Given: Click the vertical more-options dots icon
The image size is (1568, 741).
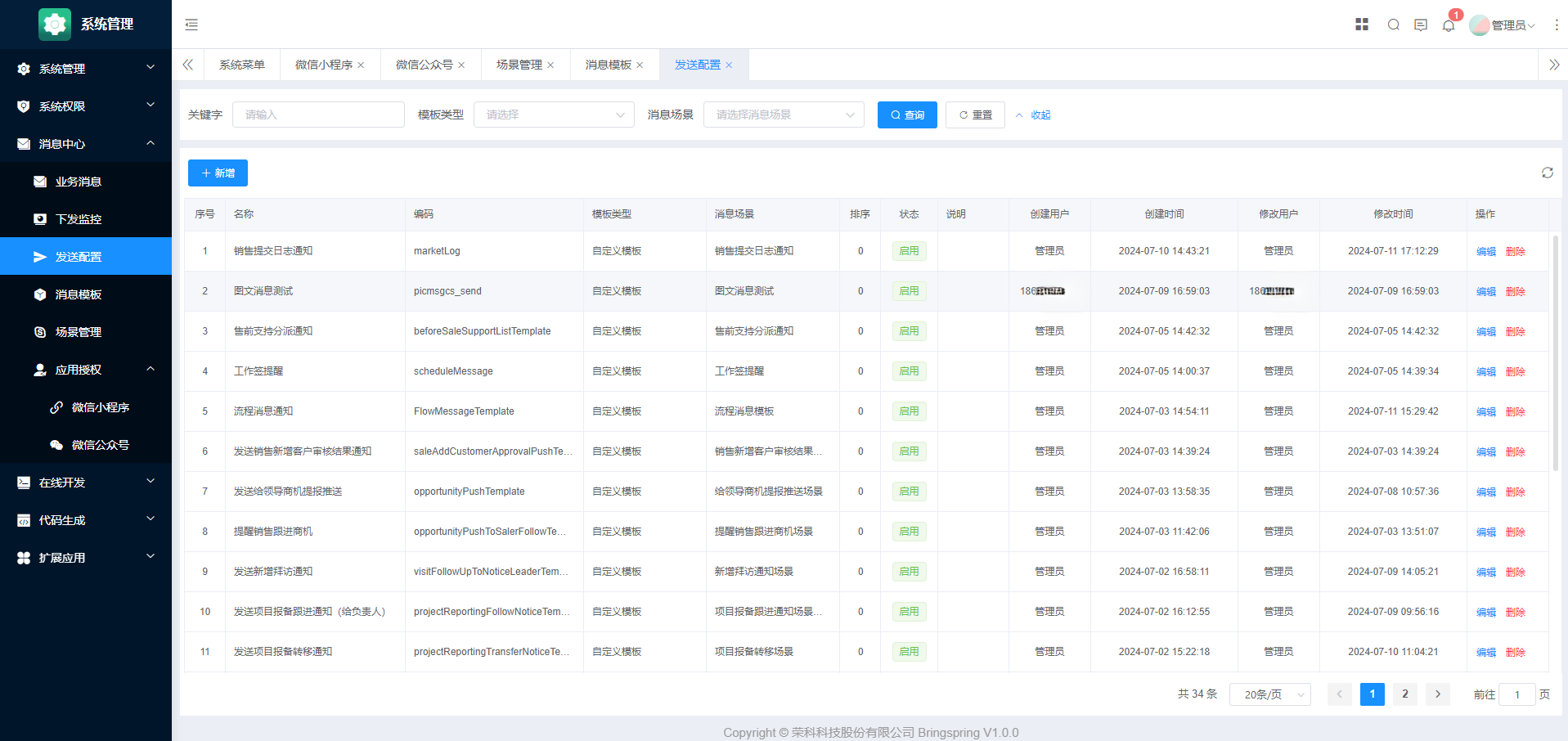Looking at the screenshot, I should 1557,25.
